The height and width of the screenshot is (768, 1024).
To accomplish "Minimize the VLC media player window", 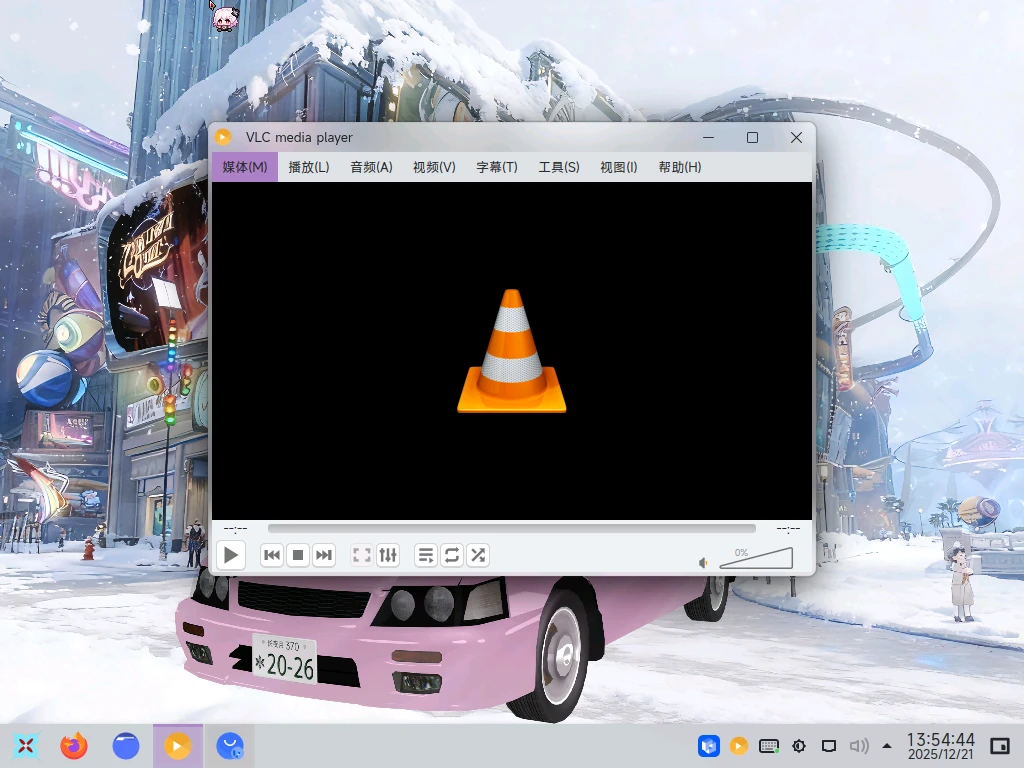I will pos(709,137).
